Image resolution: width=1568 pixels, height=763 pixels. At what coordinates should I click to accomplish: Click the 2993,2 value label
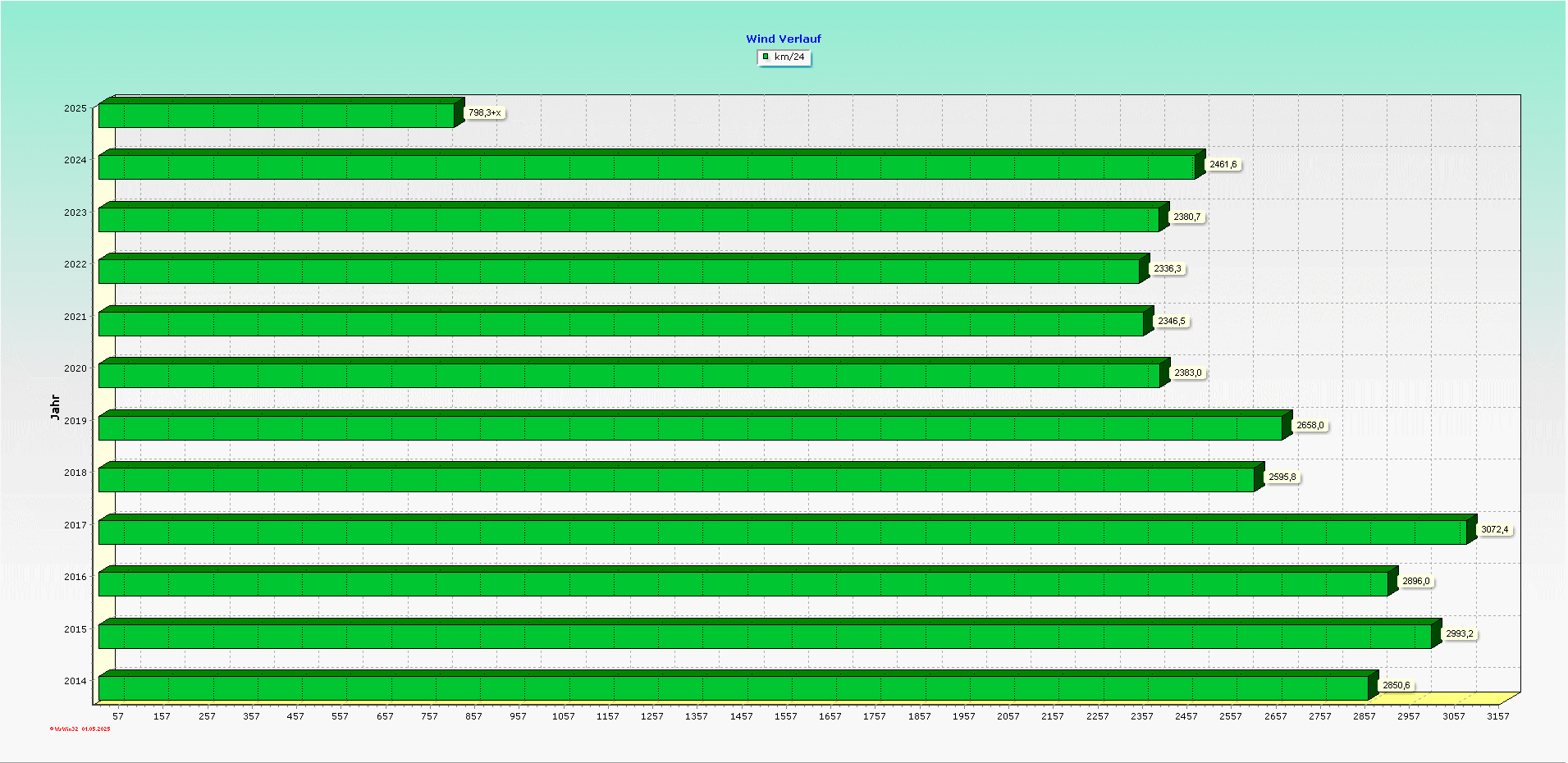1460,633
